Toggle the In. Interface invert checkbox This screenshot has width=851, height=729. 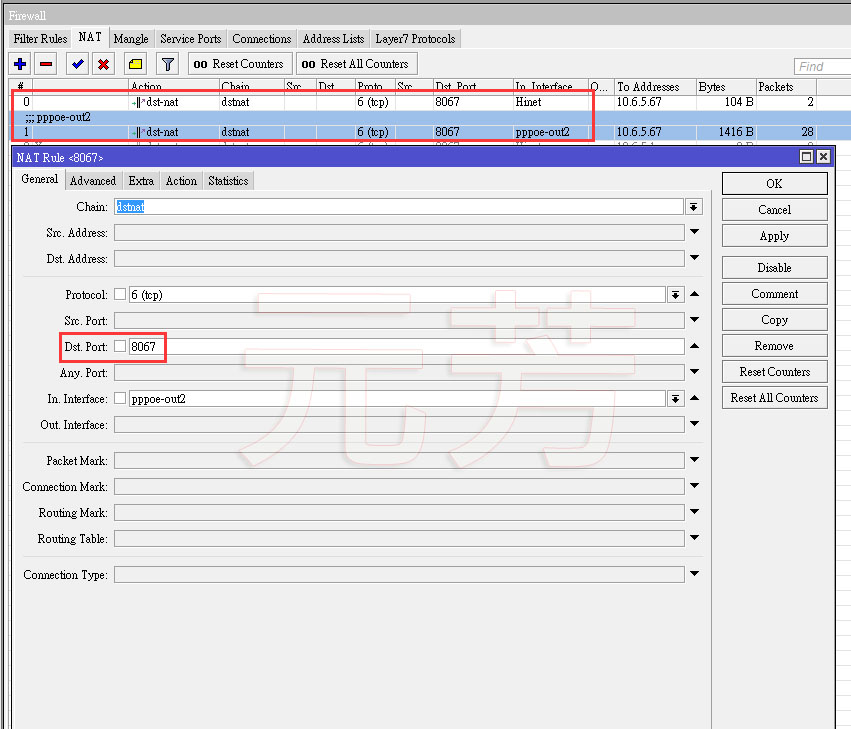pos(120,398)
